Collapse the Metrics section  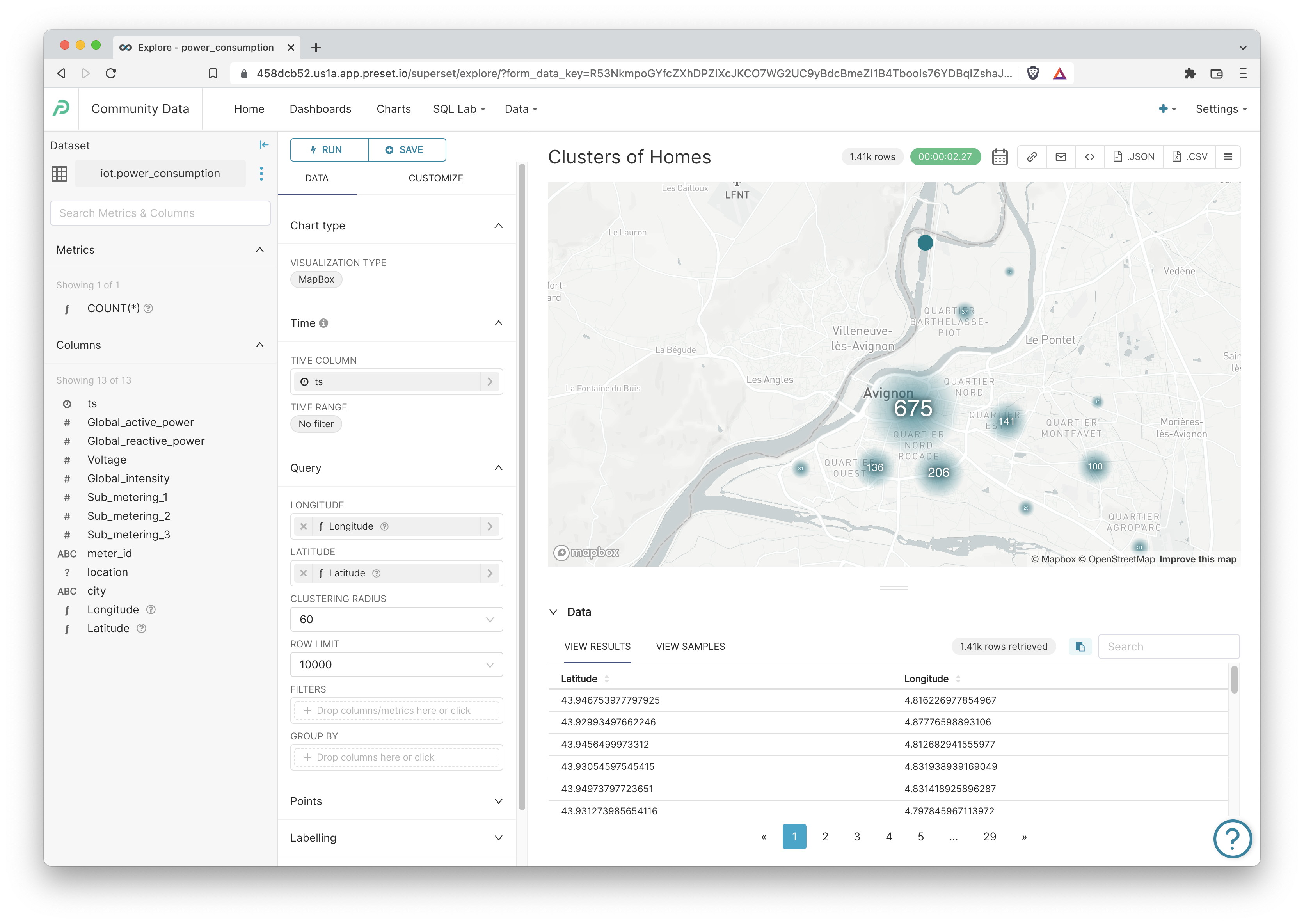click(x=259, y=250)
